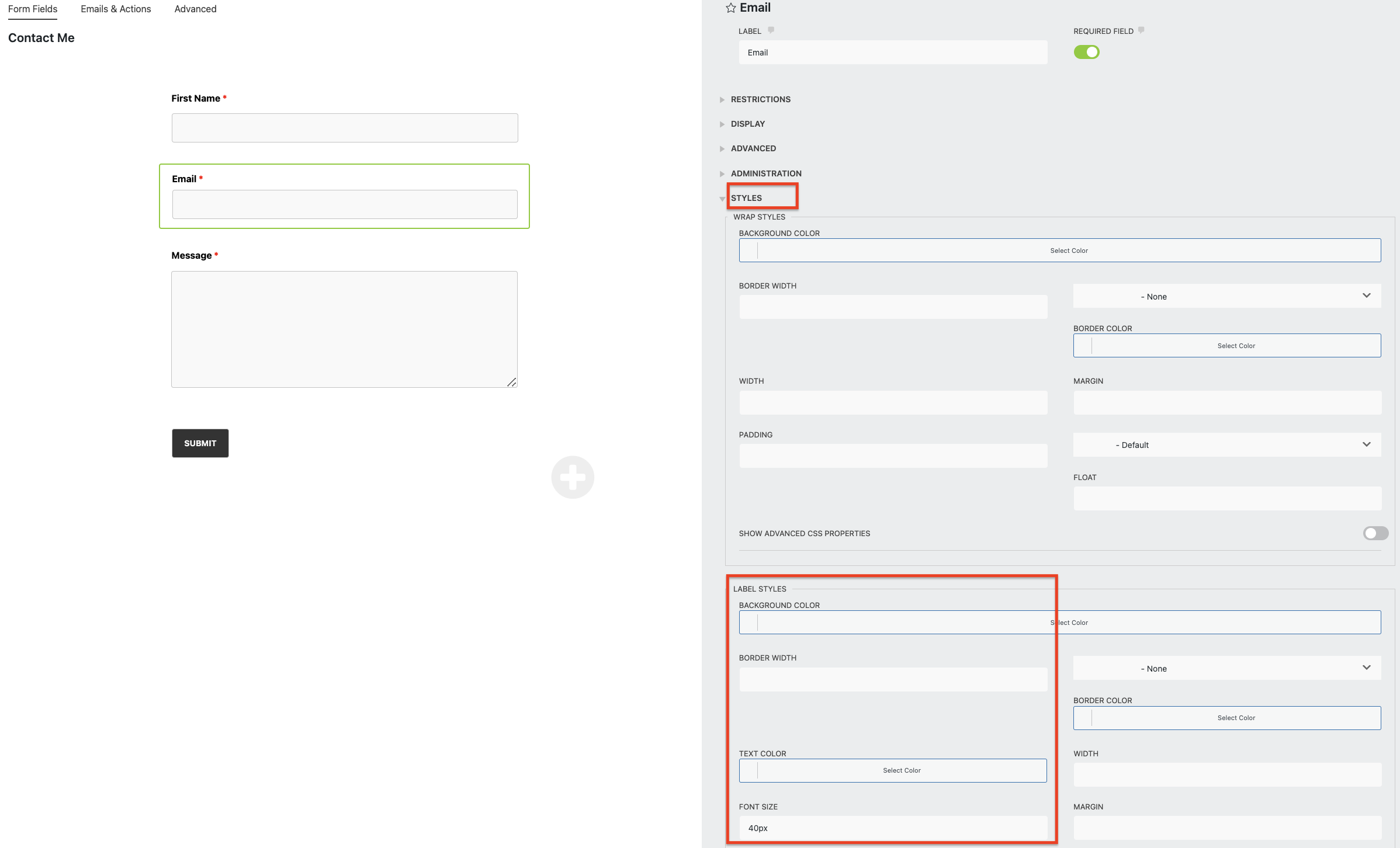Open the Advanced tab

(195, 9)
